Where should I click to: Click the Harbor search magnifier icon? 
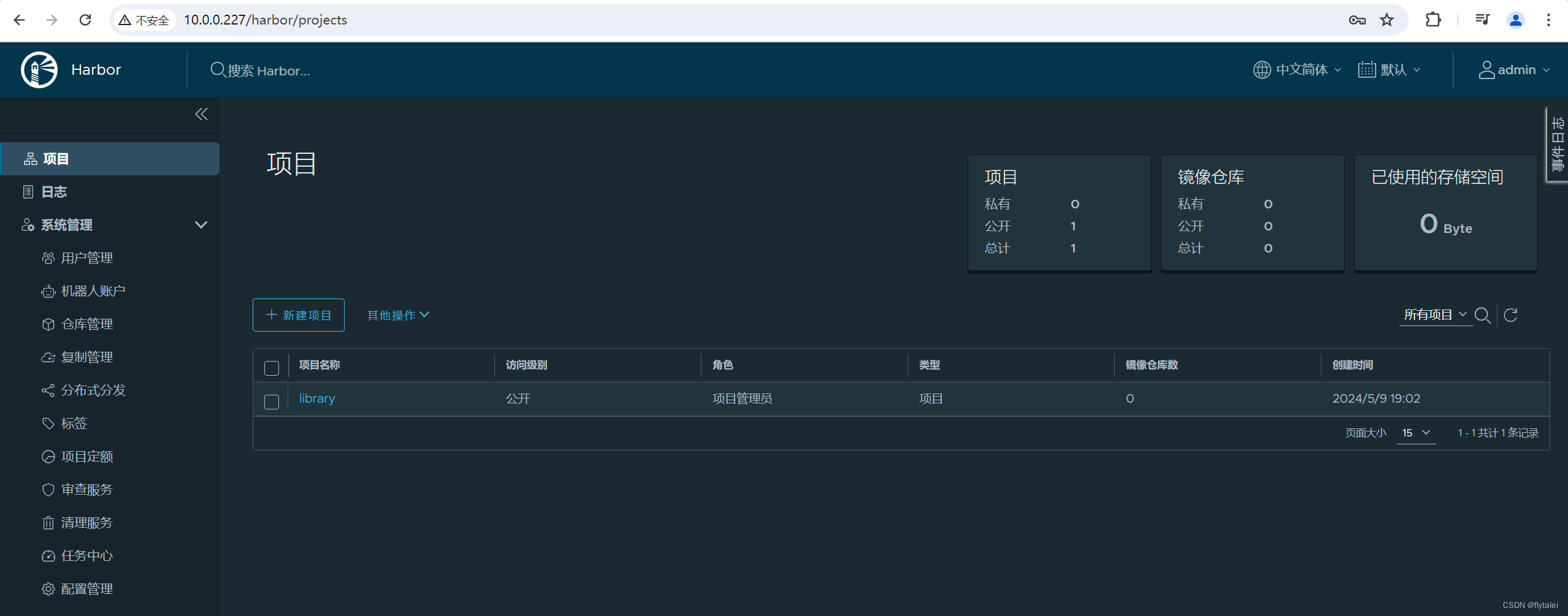[218, 70]
